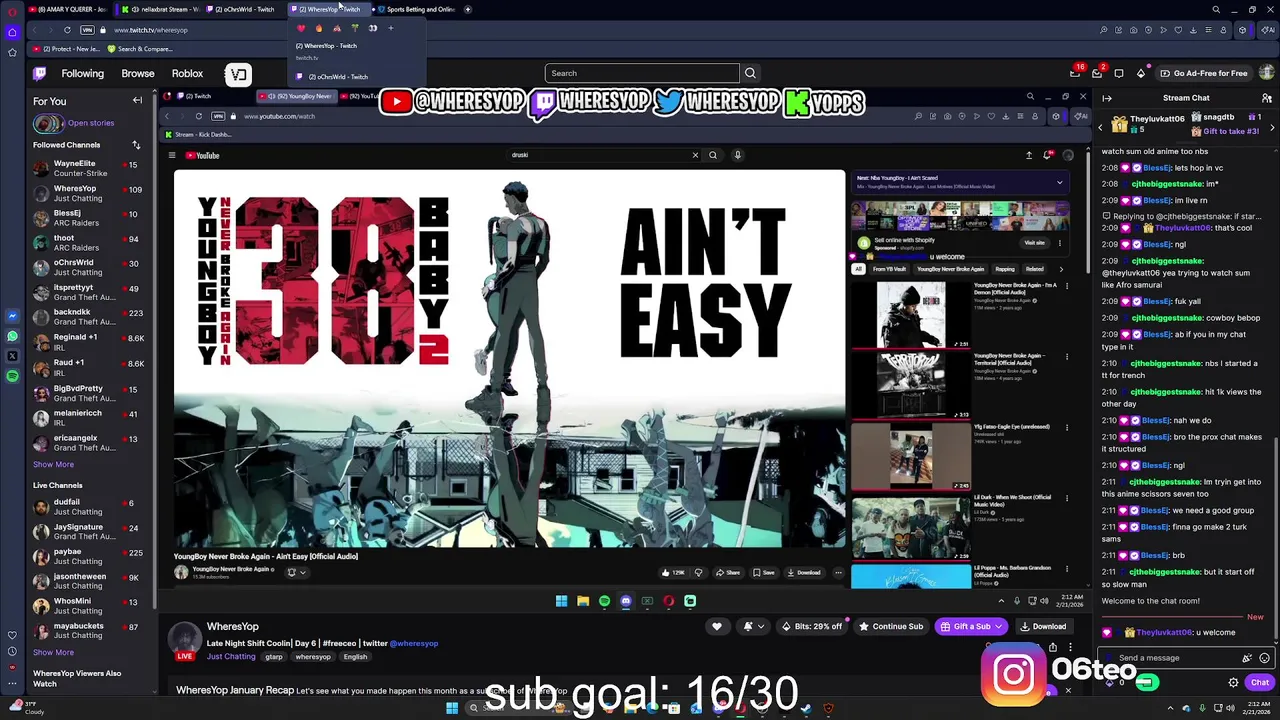Collapse the For You sidebar
The width and height of the screenshot is (1280, 720).
pos(137,100)
